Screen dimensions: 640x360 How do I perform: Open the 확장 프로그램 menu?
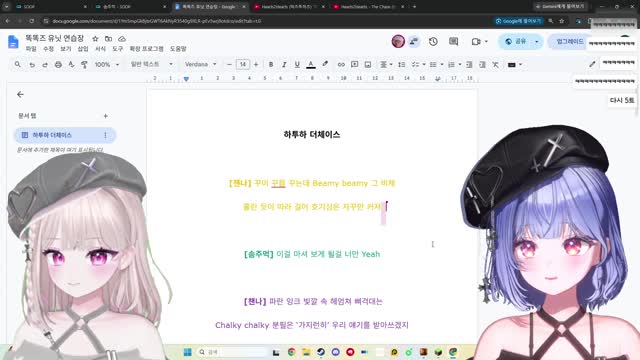pyautogui.click(x=147, y=49)
